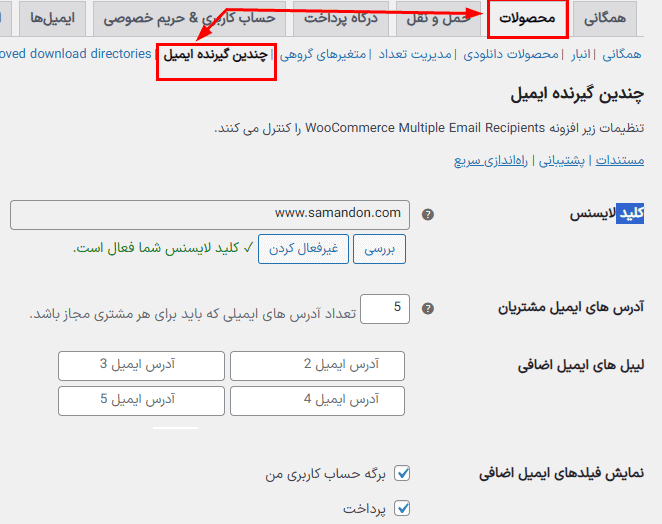662x524 pixels.
Task: Open the حساب کاربری & حریم خصوصی tab
Action: tap(189, 19)
